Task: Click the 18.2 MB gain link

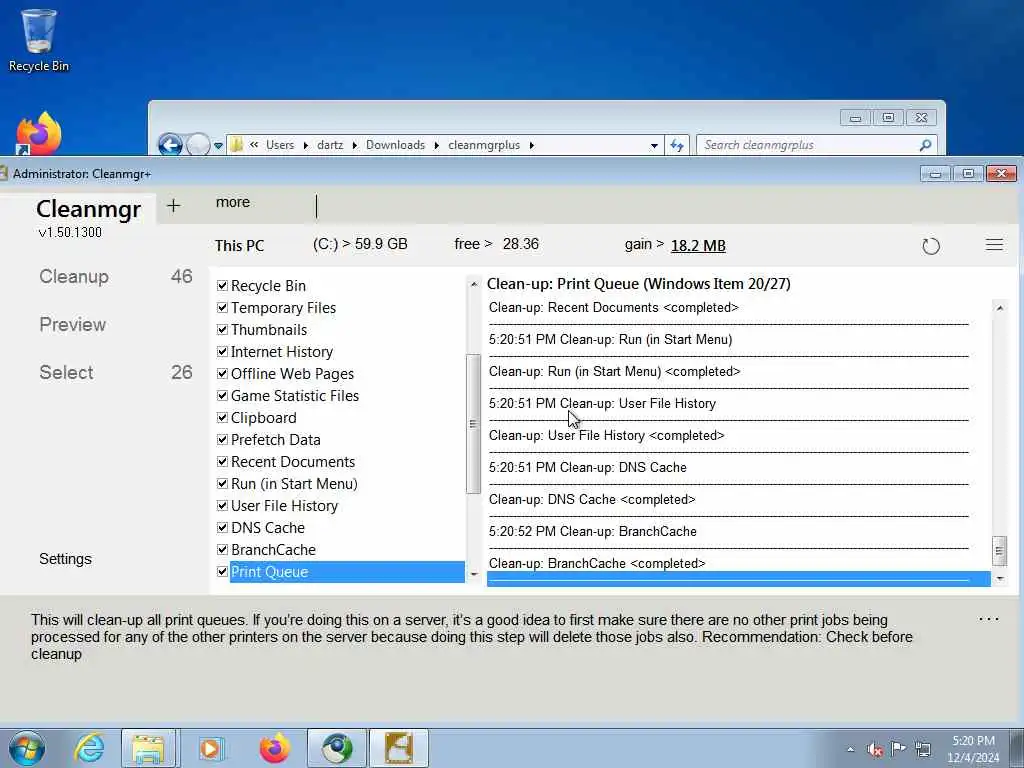Action: (x=698, y=246)
